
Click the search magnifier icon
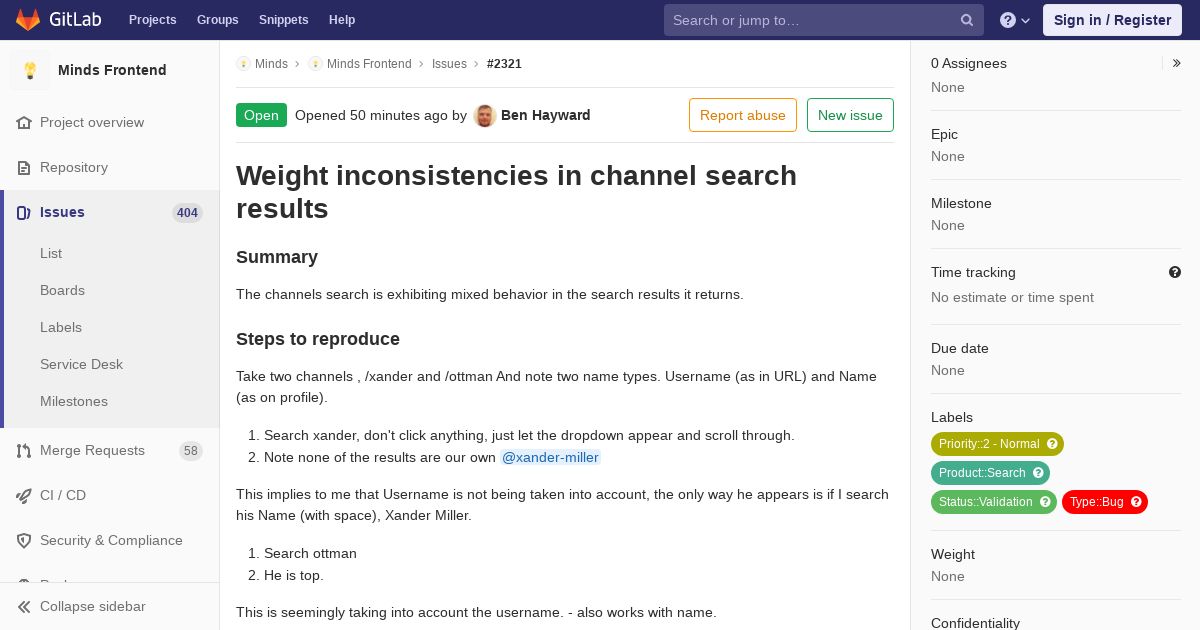967,20
